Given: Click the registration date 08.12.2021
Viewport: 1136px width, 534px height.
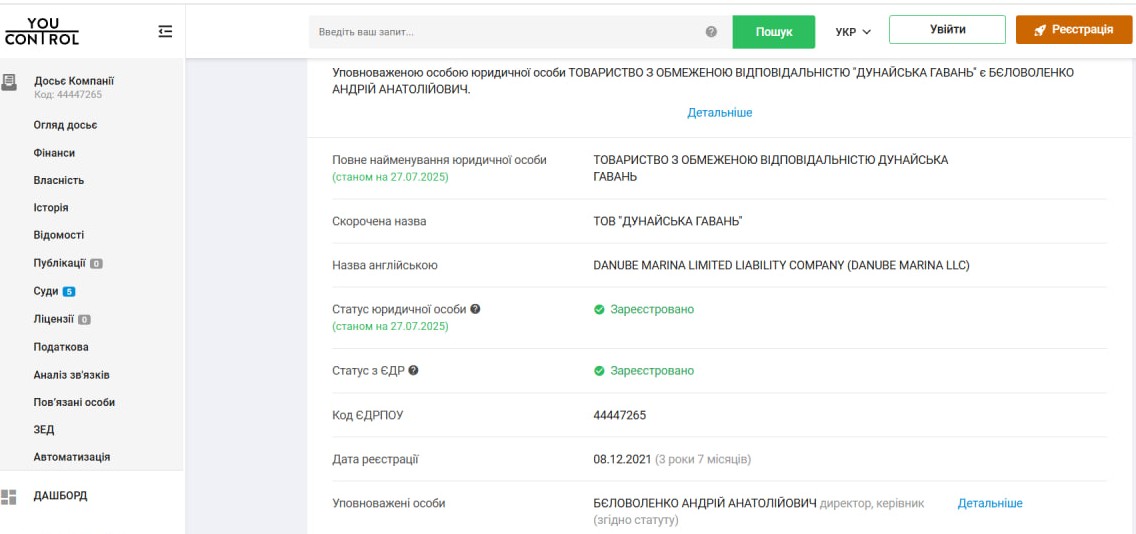Looking at the screenshot, I should (x=622, y=459).
